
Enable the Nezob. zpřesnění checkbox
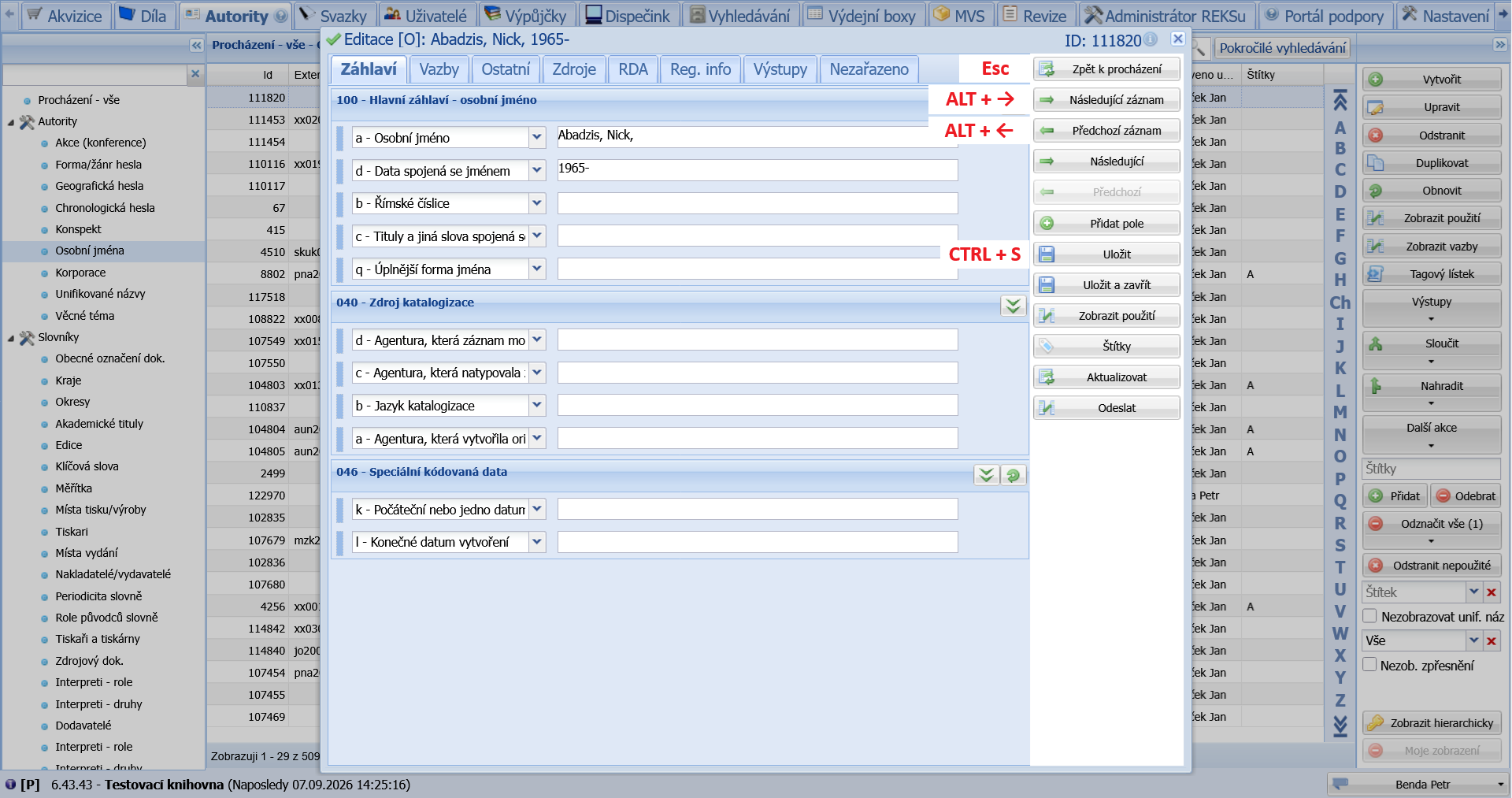pos(1370,665)
